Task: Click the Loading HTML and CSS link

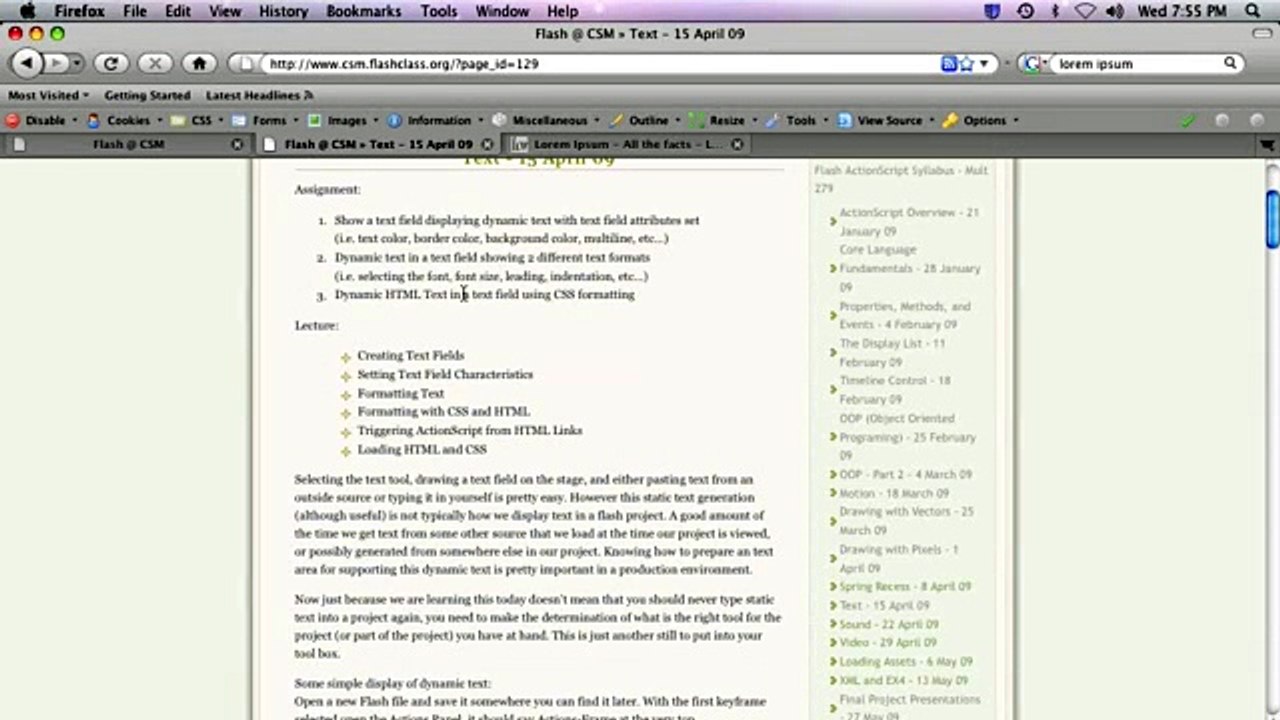Action: (422, 450)
